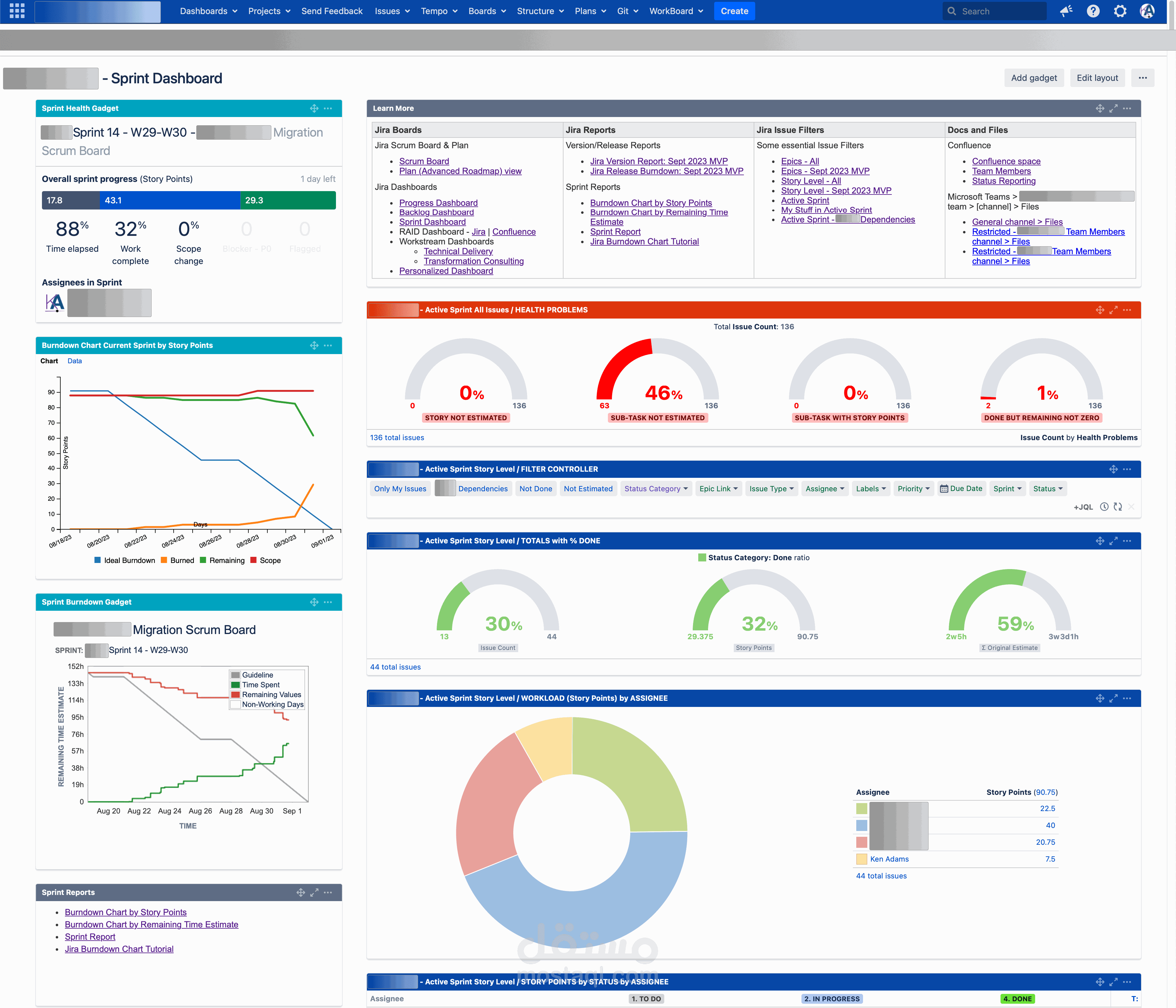
Task: Click the blue 43.1 segment of sprint progress bar
Action: (x=170, y=200)
